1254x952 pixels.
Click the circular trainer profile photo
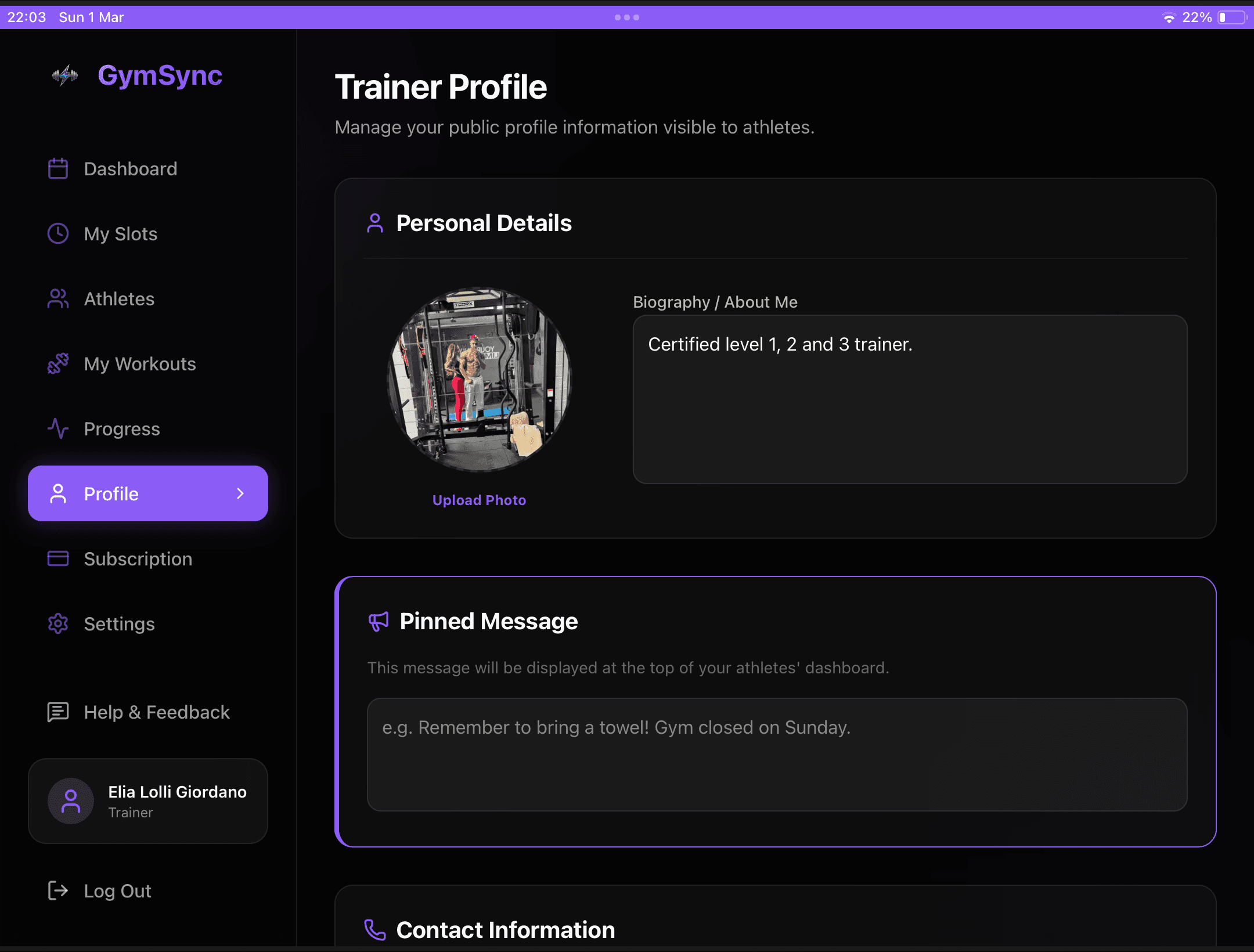478,380
